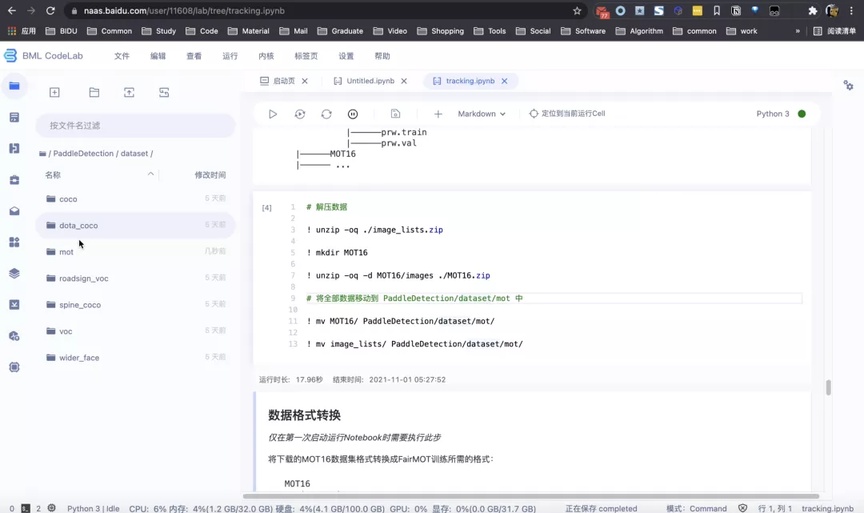
Task: Sort files by 修改时间 column
Action: click(x=210, y=175)
